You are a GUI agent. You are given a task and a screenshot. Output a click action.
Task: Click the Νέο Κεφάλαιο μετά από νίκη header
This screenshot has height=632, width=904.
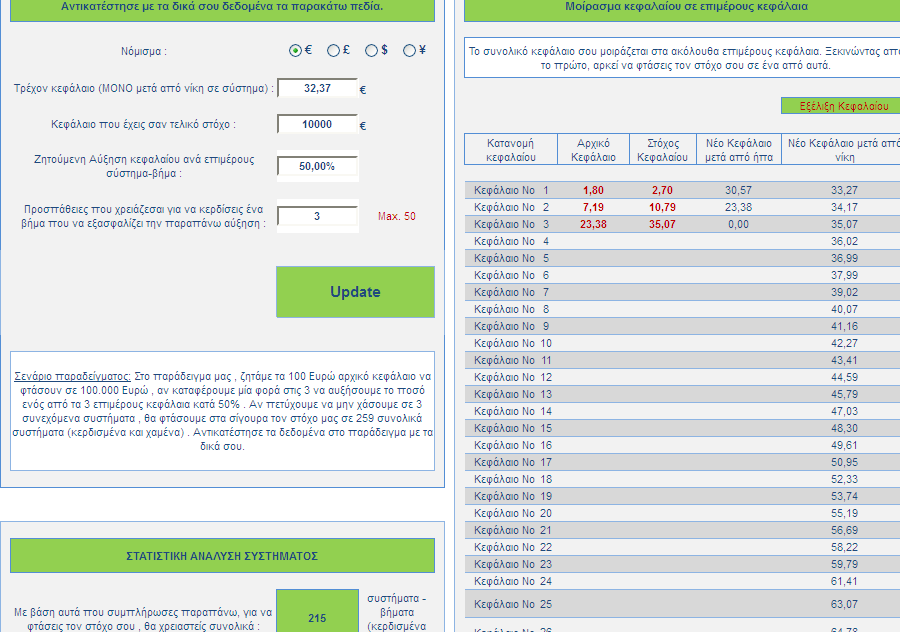(x=843, y=150)
